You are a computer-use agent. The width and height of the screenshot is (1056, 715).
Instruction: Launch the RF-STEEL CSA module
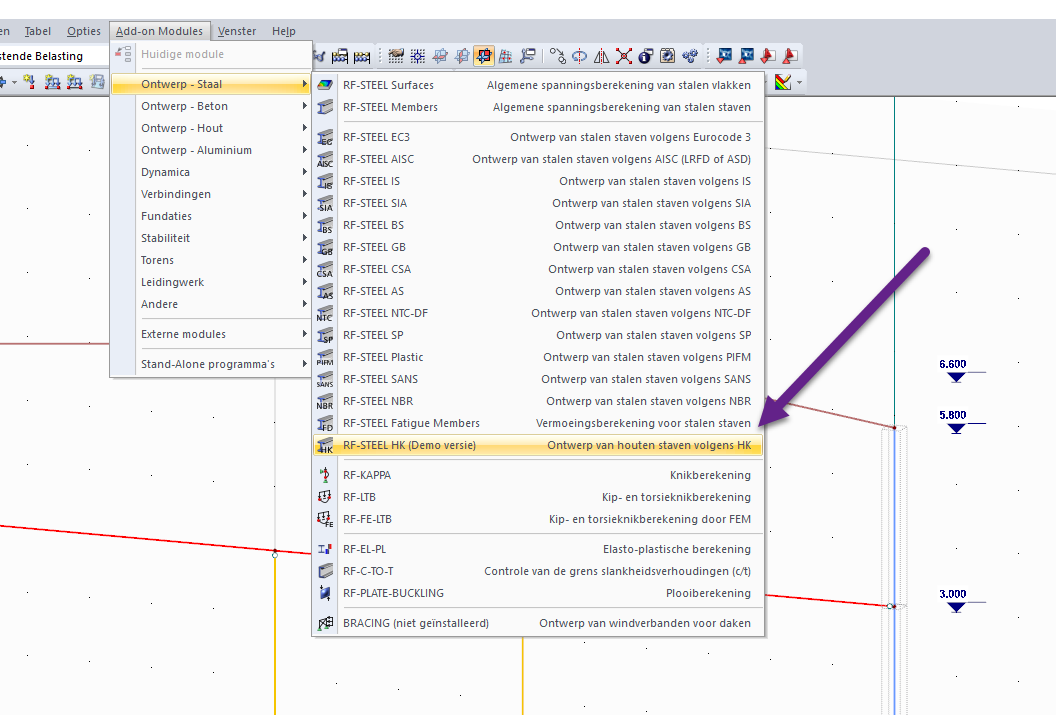tap(538, 269)
